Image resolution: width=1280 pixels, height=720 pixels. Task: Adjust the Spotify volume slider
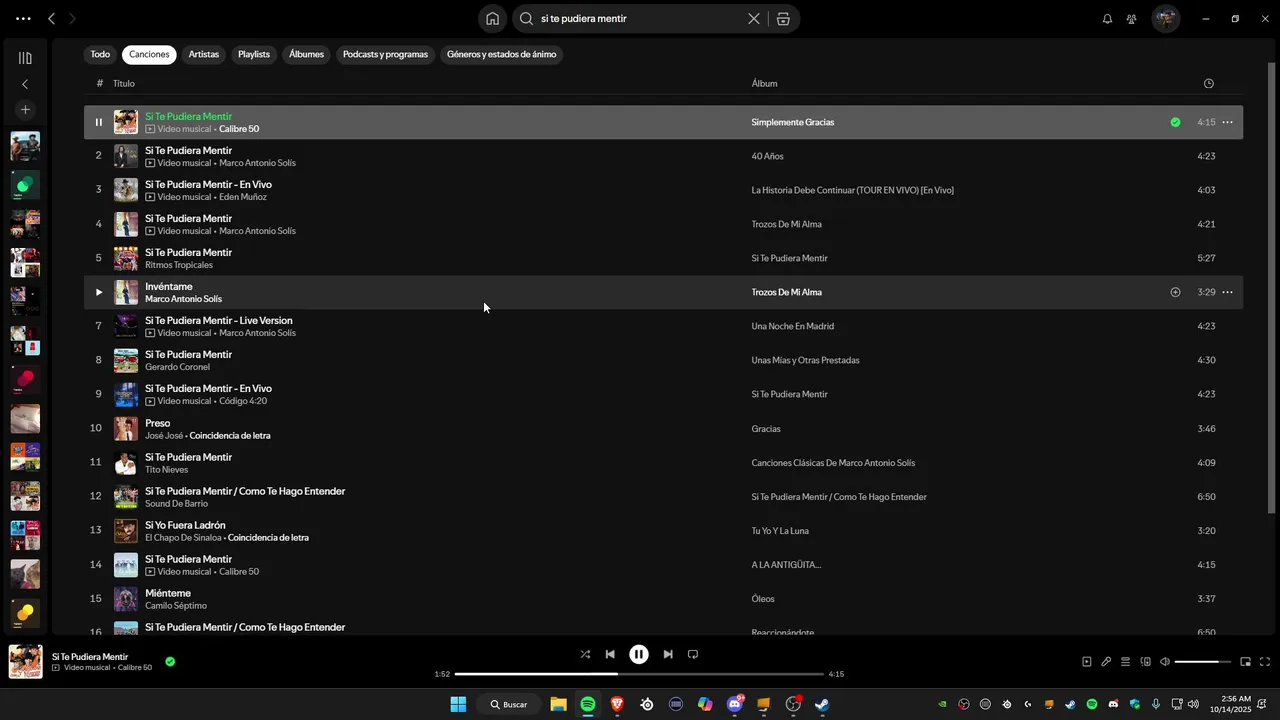[1203, 662]
